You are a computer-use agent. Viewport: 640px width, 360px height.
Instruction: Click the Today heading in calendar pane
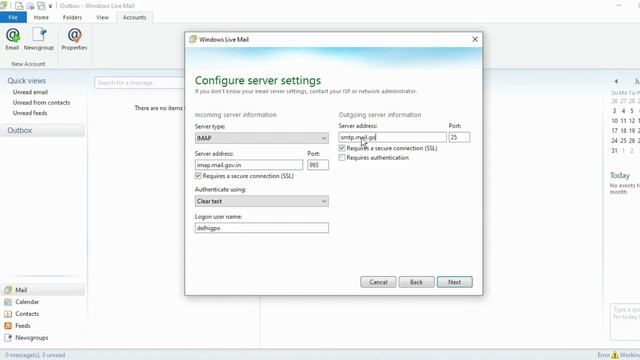click(x=620, y=176)
